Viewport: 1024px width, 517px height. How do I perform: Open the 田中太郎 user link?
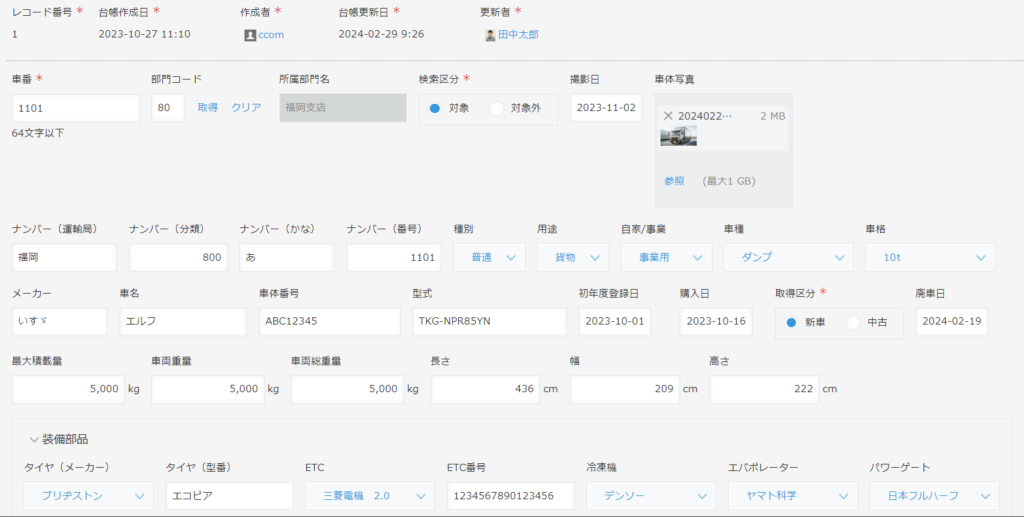point(518,35)
